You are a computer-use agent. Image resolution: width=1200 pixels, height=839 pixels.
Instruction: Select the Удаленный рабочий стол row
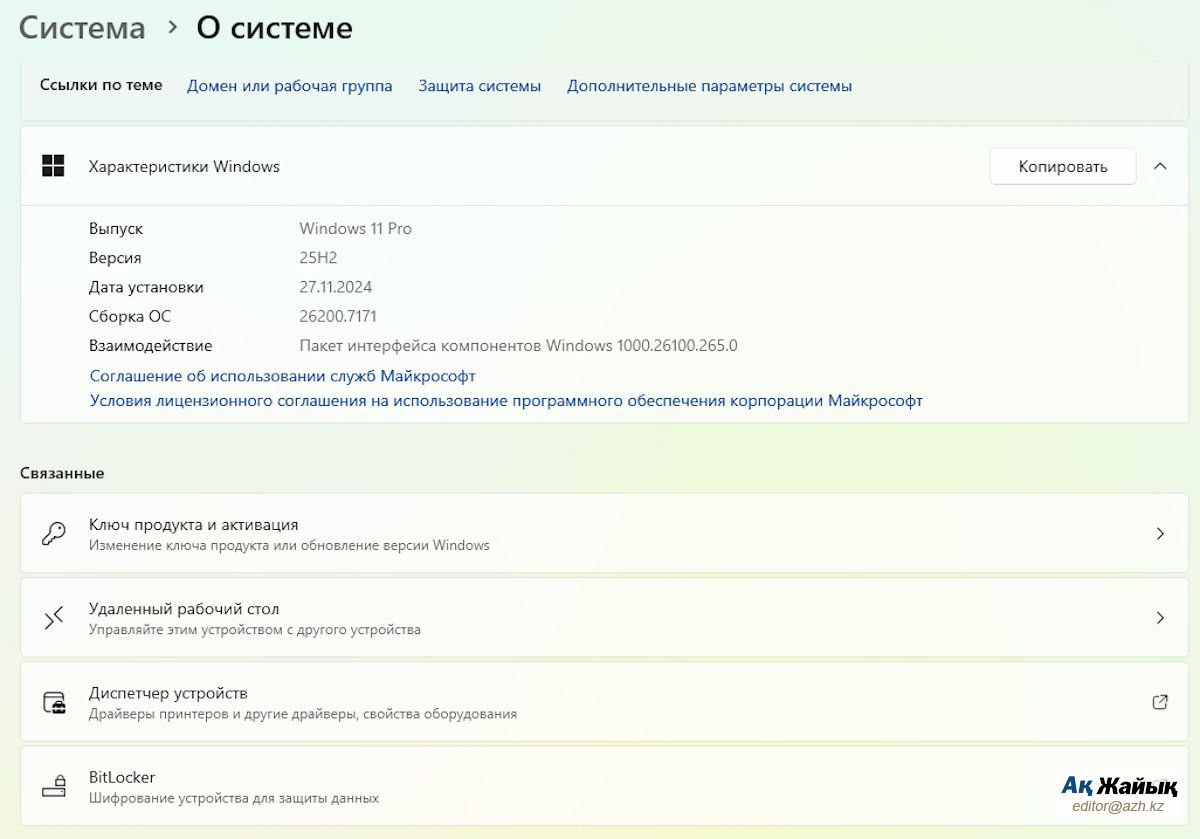point(600,617)
